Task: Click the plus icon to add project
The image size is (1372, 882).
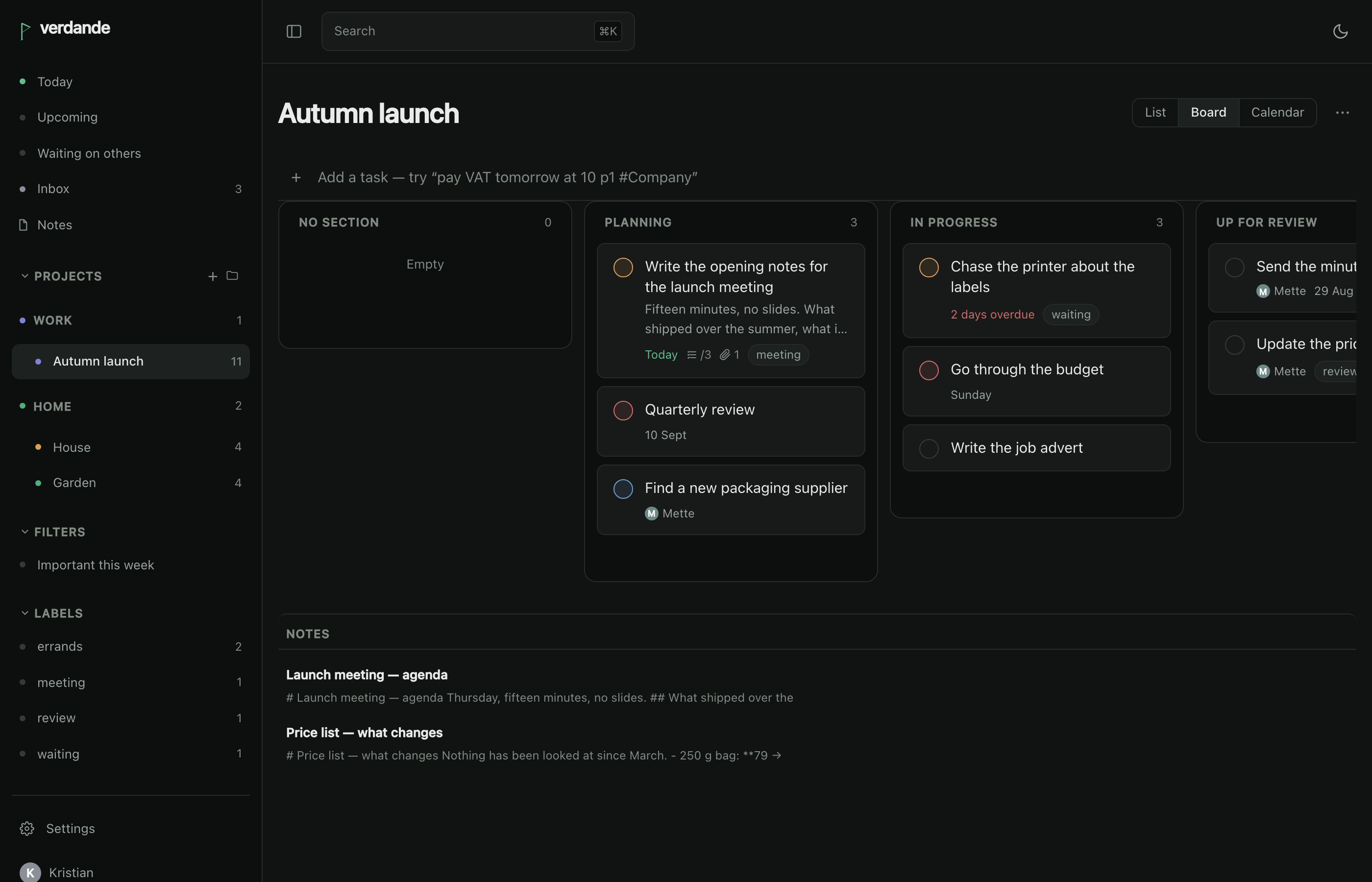Action: click(x=213, y=276)
